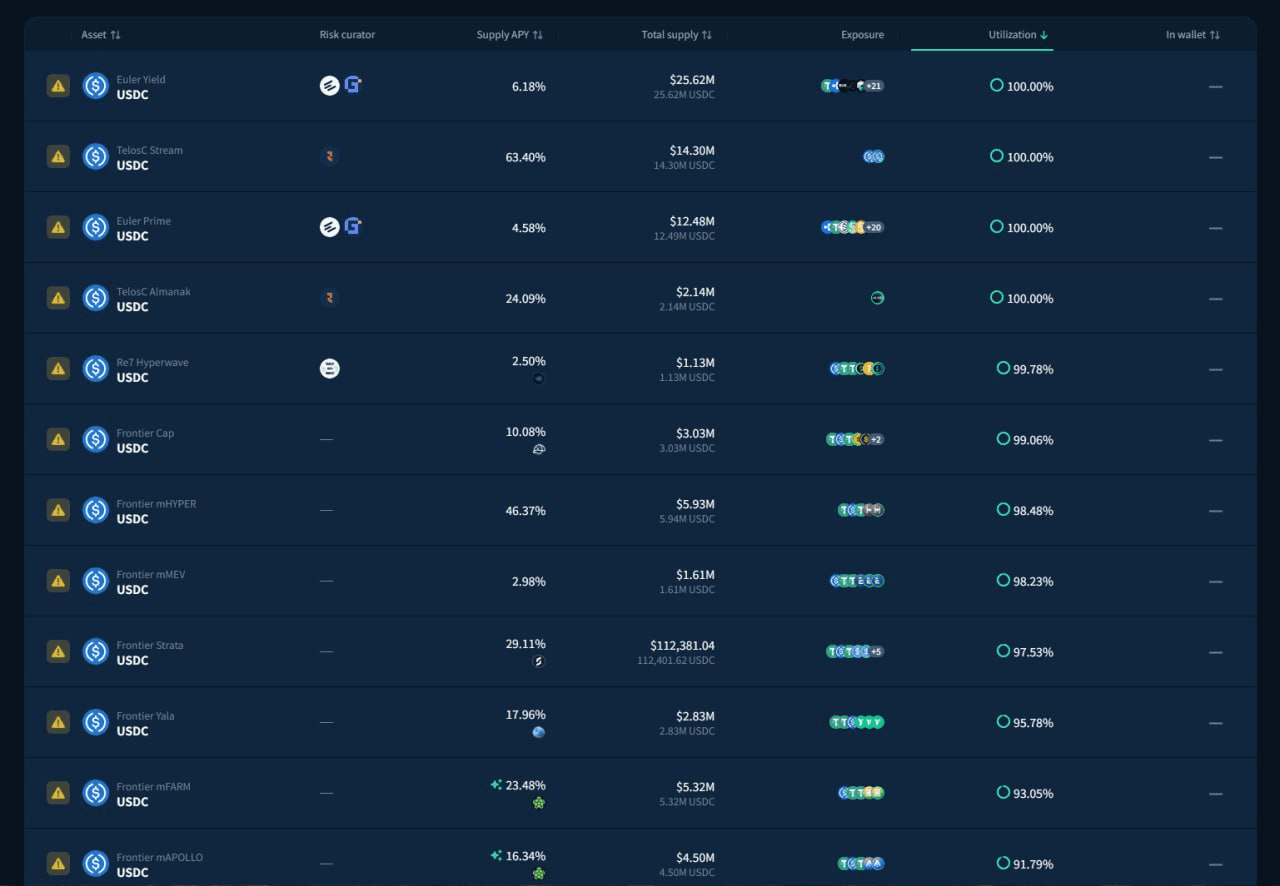The width and height of the screenshot is (1280, 886).
Task: Open the Frontier mHYPER vault row
Action: (156, 511)
